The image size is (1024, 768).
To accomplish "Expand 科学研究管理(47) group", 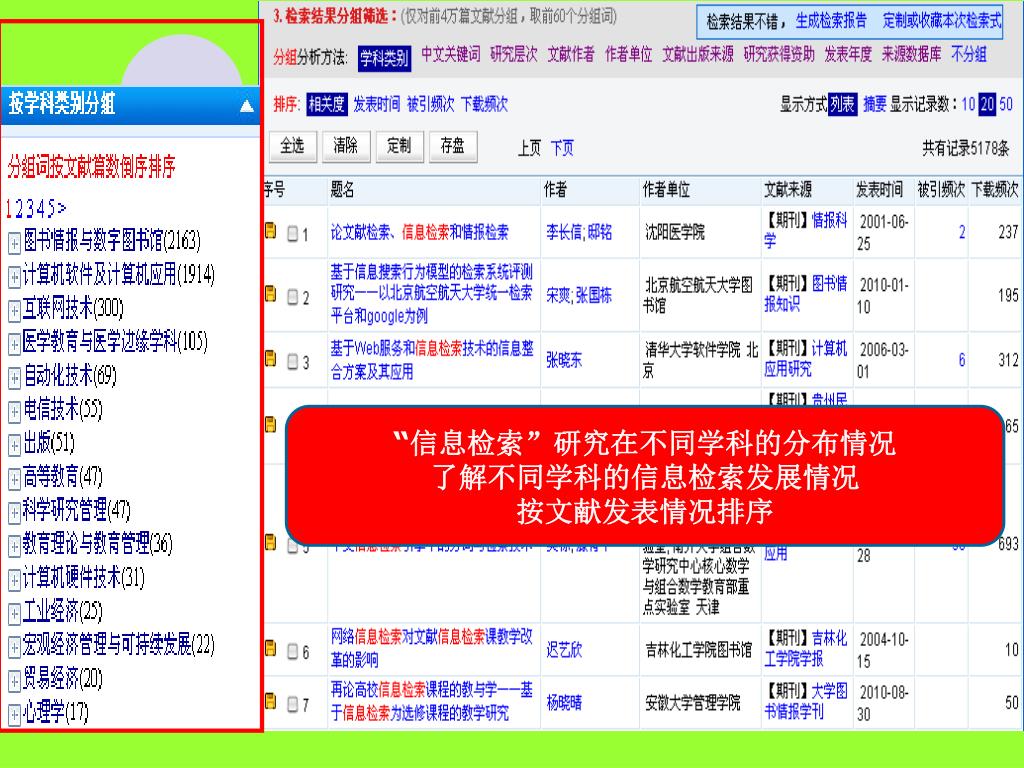I will pos(14,513).
